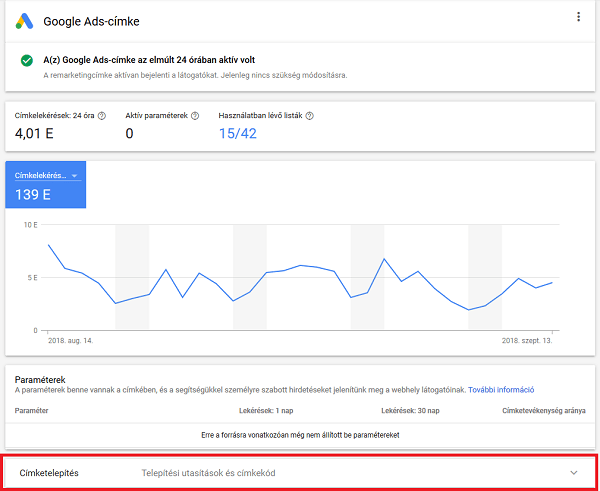Click the tag active in 24 hours headline
600x491 pixels.
[x=149, y=60]
